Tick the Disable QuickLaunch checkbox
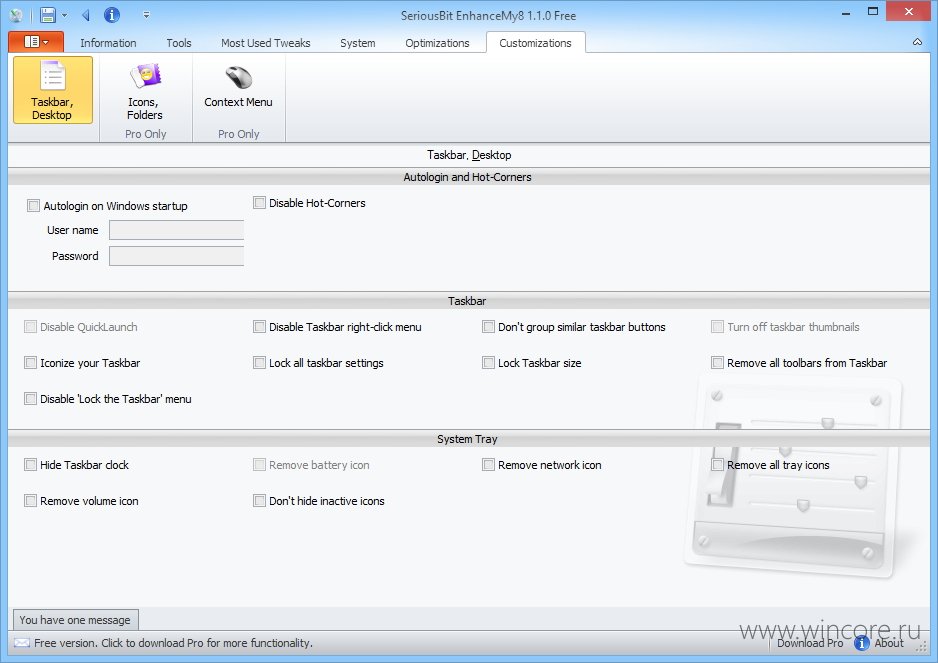This screenshot has height=663, width=938. 30,327
